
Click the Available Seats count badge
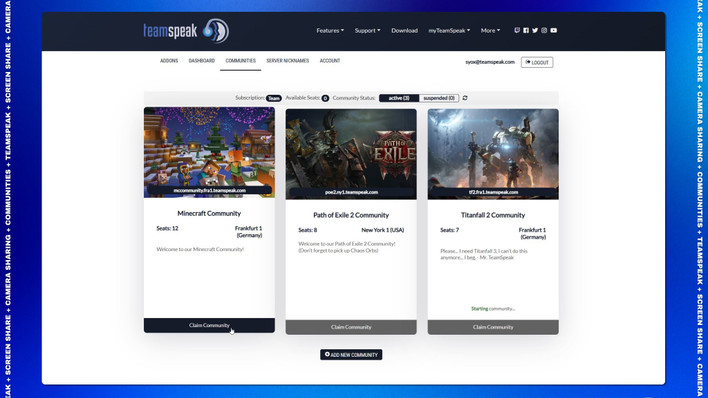(x=325, y=98)
